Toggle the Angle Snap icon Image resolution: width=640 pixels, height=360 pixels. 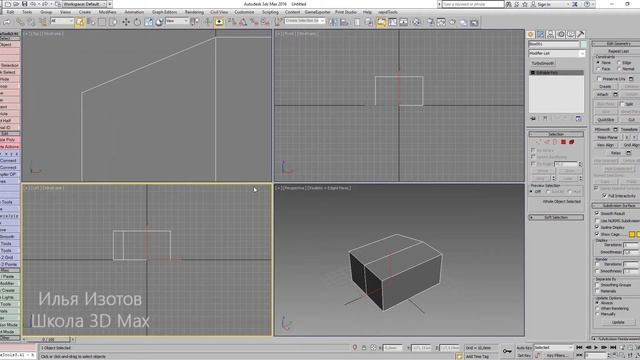point(243,22)
